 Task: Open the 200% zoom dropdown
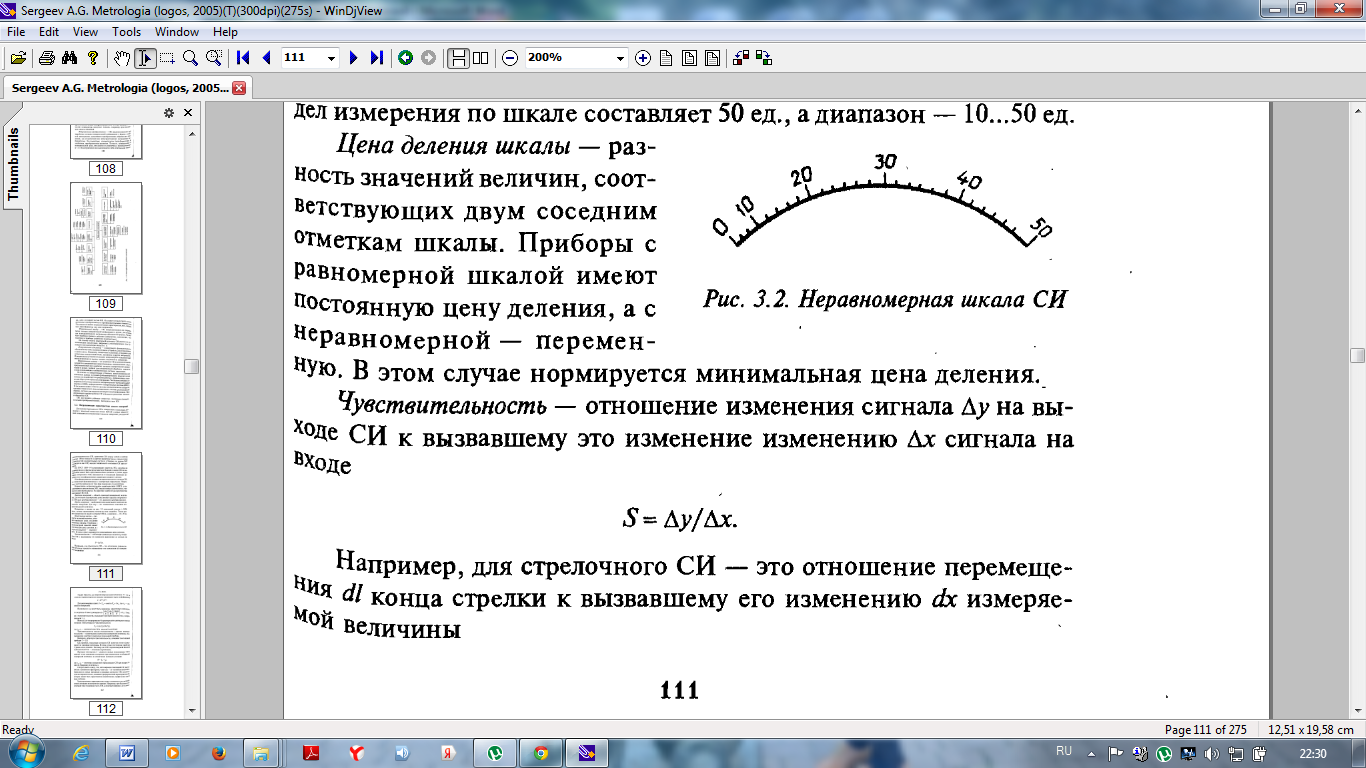(x=619, y=58)
